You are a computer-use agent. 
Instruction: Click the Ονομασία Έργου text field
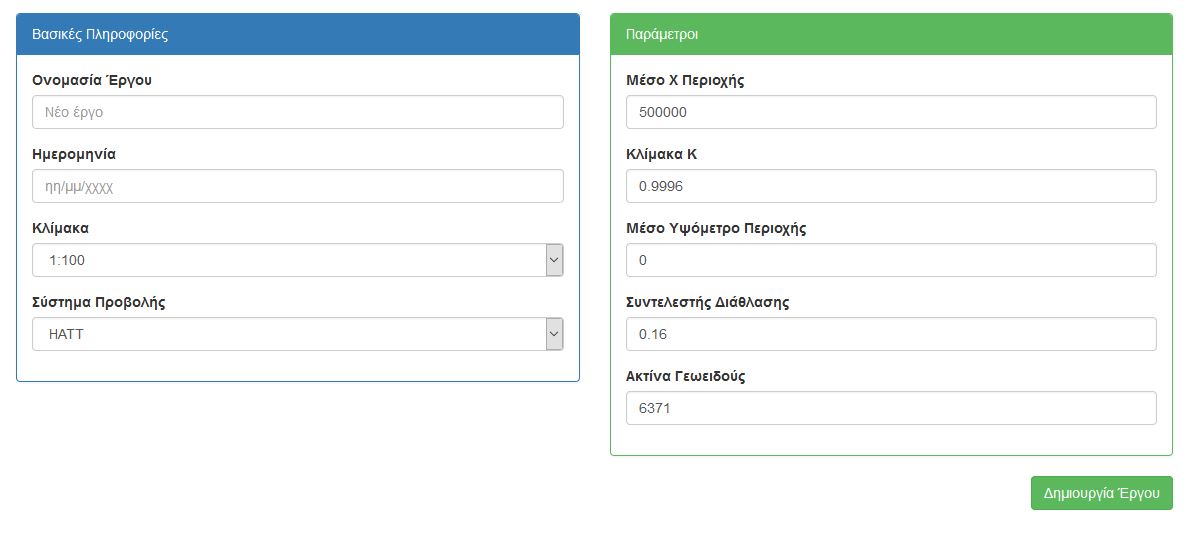tap(298, 112)
